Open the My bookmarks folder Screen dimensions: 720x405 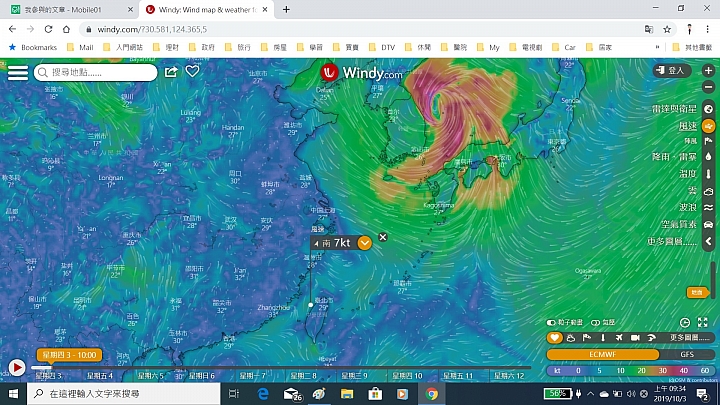488,47
